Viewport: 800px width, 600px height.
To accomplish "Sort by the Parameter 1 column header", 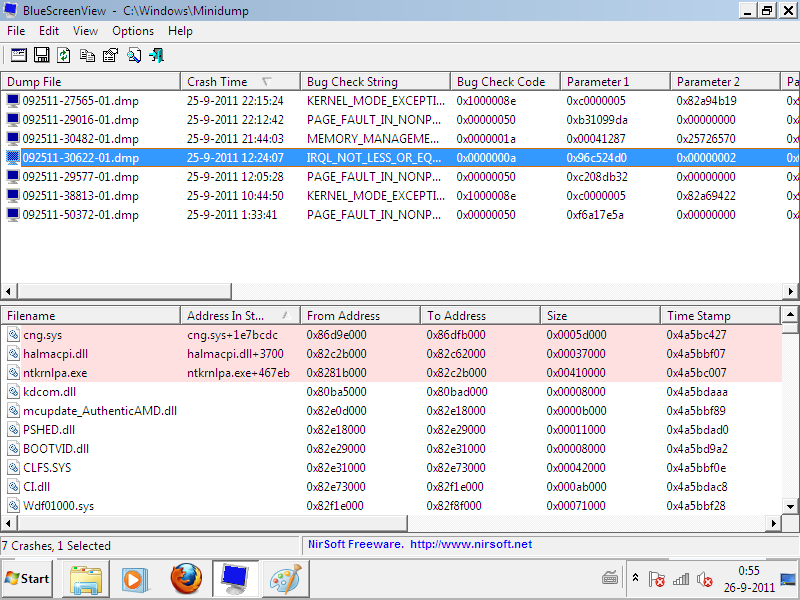I will 615,82.
